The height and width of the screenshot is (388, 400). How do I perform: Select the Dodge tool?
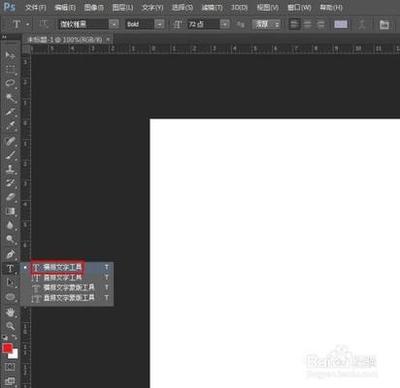click(10, 239)
